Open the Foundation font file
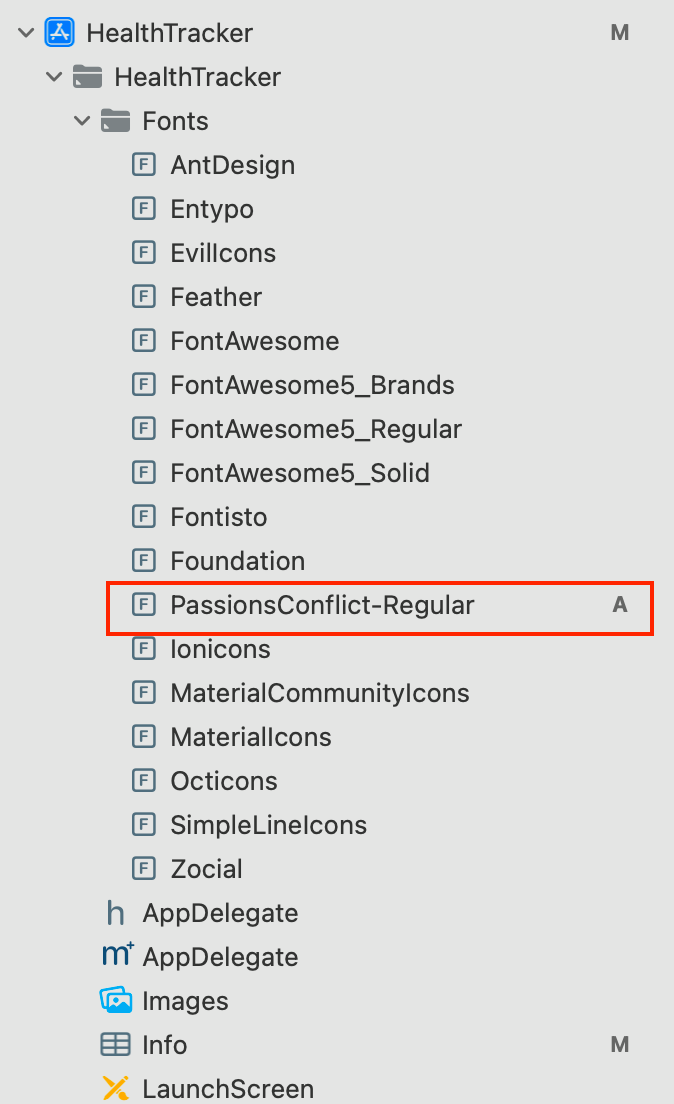The width and height of the screenshot is (674, 1104). coord(238,560)
